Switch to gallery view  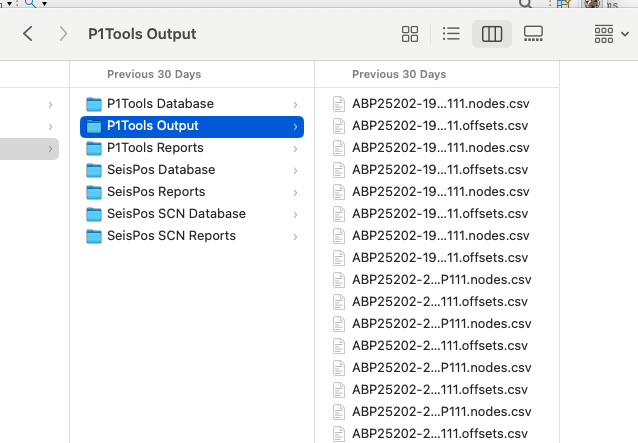click(x=533, y=34)
